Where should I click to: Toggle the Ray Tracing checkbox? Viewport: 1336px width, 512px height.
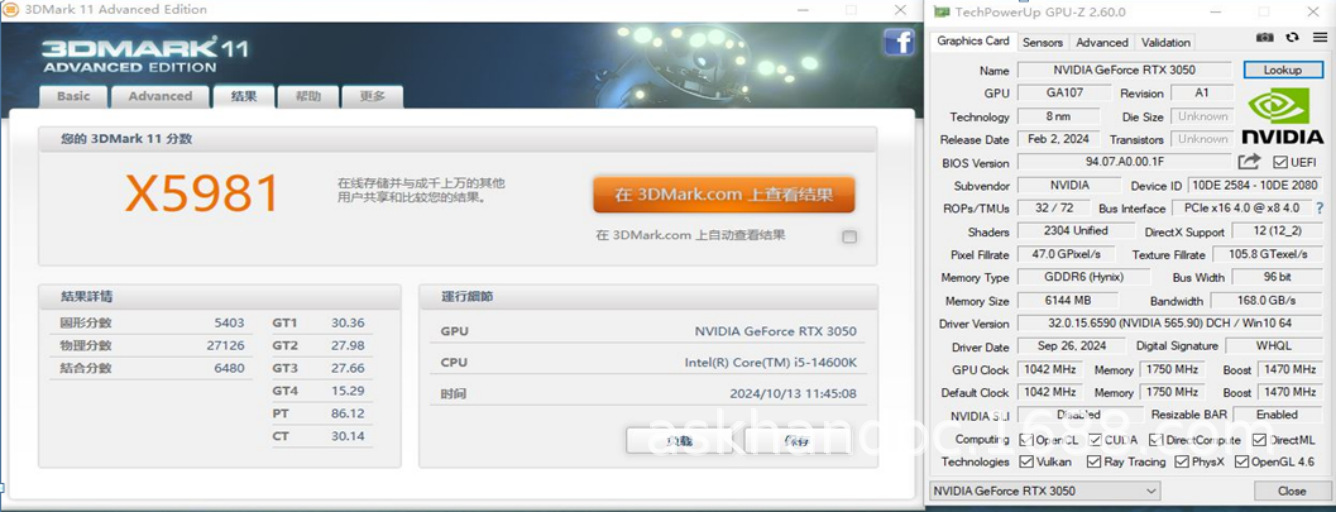click(1093, 462)
